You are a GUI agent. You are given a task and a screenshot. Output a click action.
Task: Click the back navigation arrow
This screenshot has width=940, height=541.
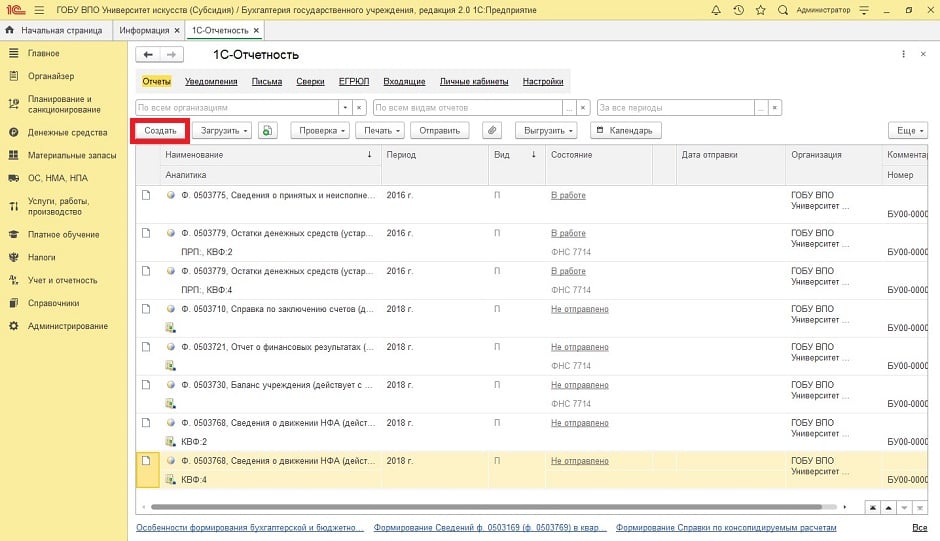149,55
